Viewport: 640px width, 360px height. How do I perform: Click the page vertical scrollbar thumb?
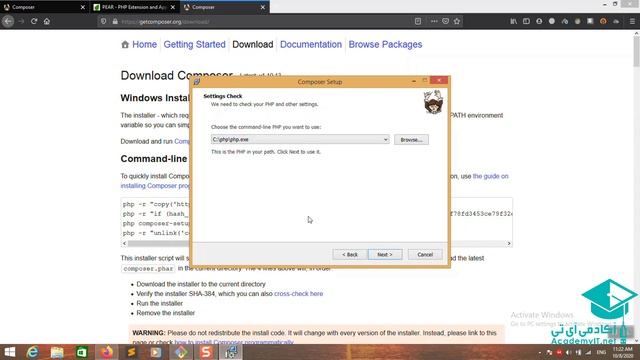point(636,52)
